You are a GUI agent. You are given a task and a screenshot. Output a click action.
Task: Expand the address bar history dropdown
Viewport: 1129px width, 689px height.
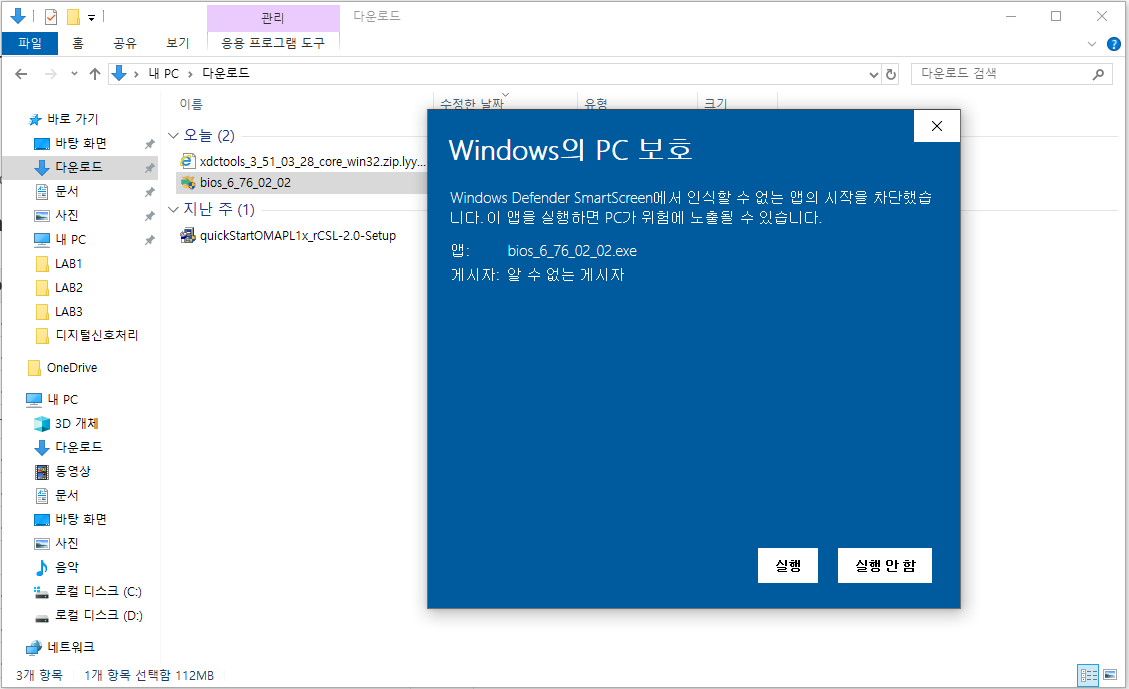click(873, 74)
